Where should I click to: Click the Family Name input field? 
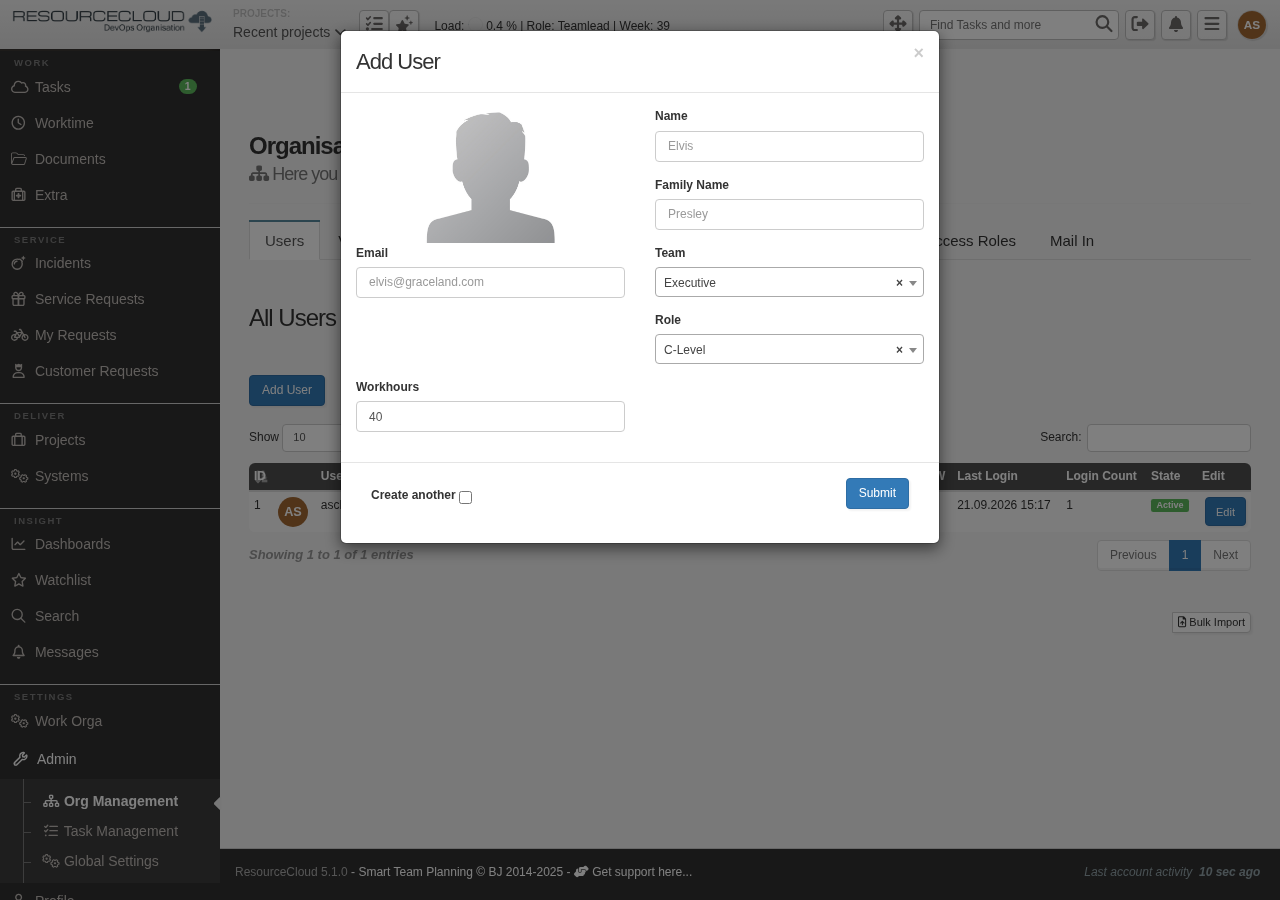(x=789, y=214)
